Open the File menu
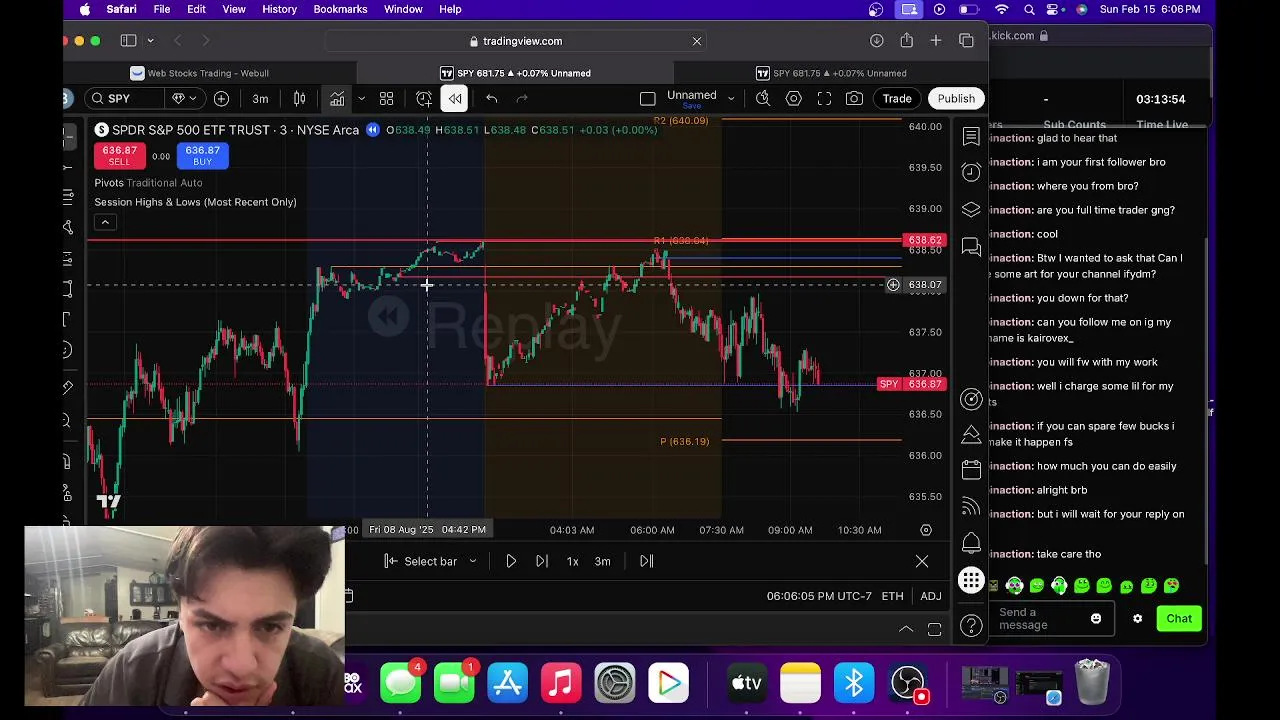The image size is (1280, 720). pyautogui.click(x=161, y=9)
